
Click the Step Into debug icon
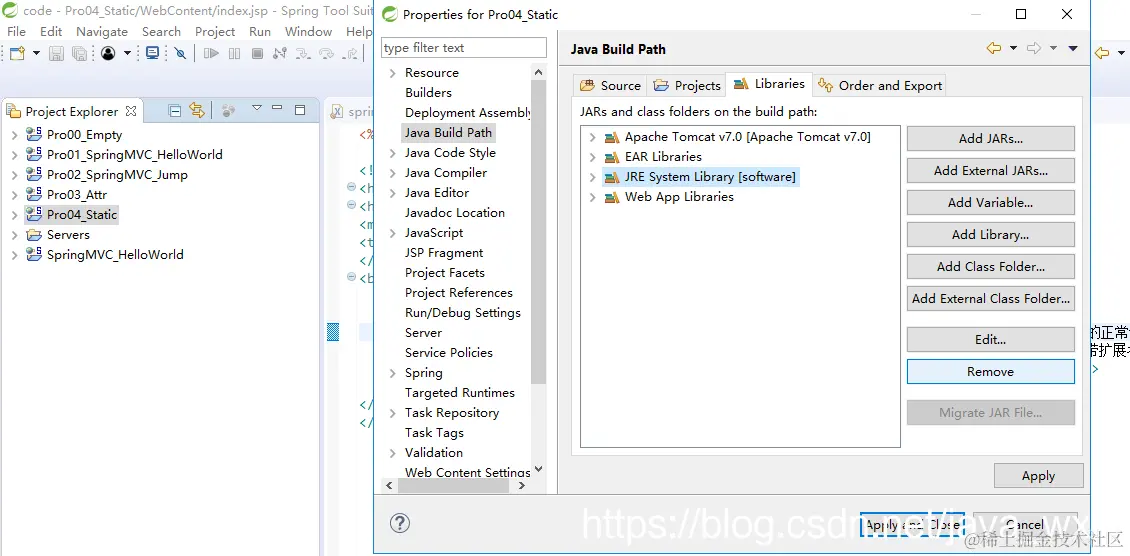(303, 53)
